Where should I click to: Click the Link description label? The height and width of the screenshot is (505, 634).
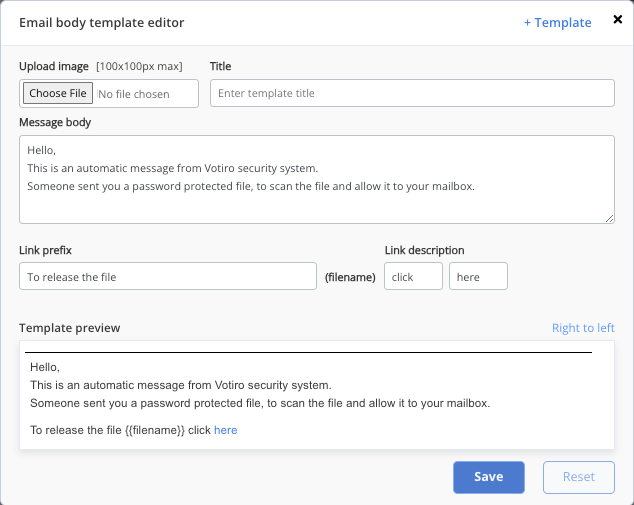point(424,250)
